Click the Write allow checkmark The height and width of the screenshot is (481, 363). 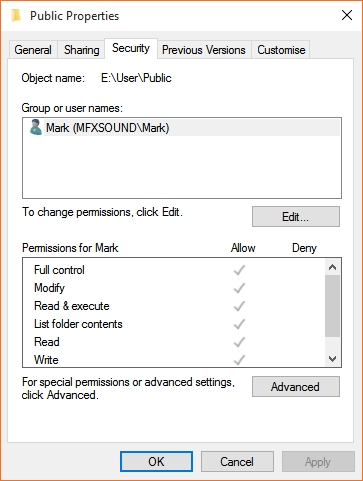pyautogui.click(x=239, y=360)
